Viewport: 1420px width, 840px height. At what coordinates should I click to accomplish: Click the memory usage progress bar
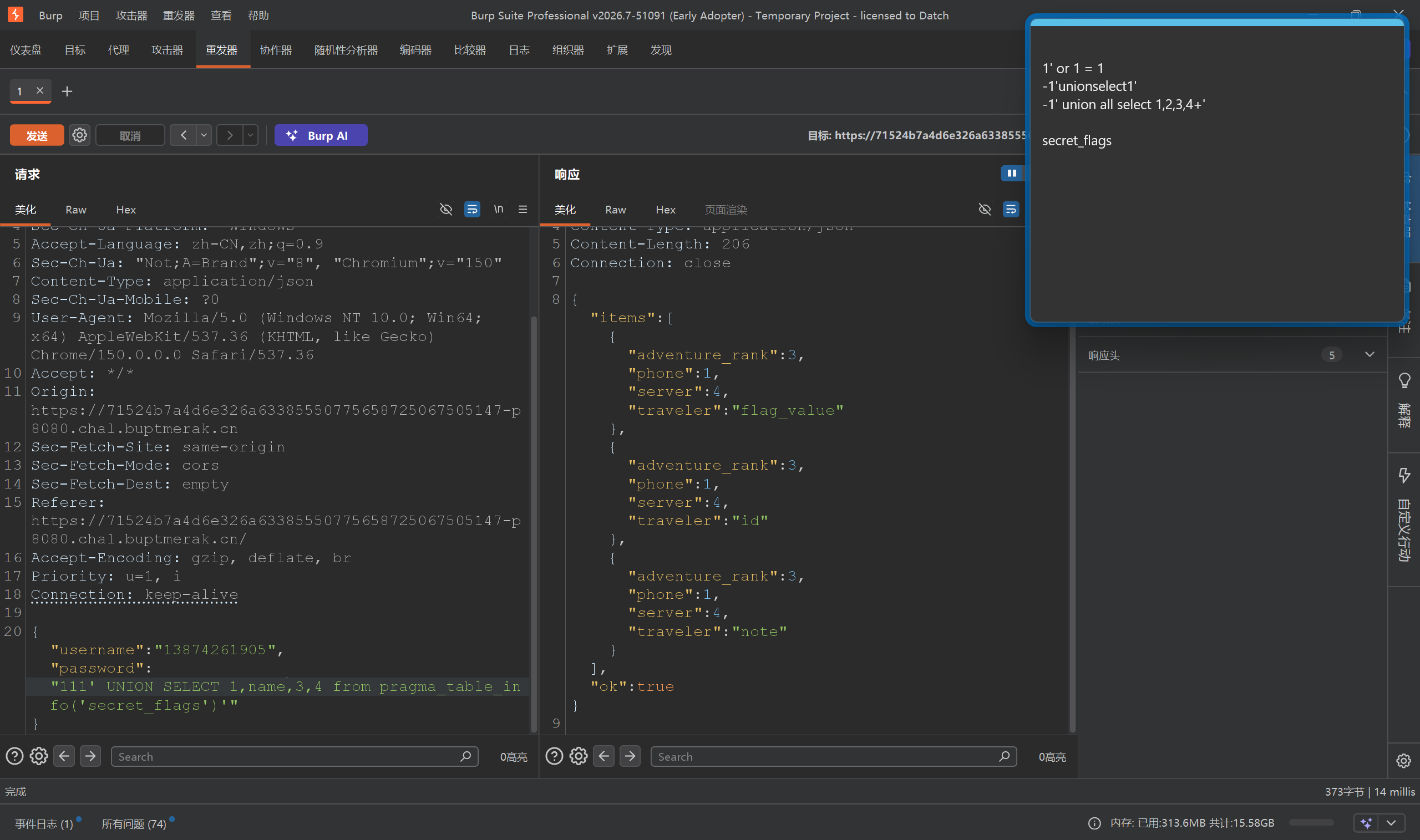(1311, 823)
